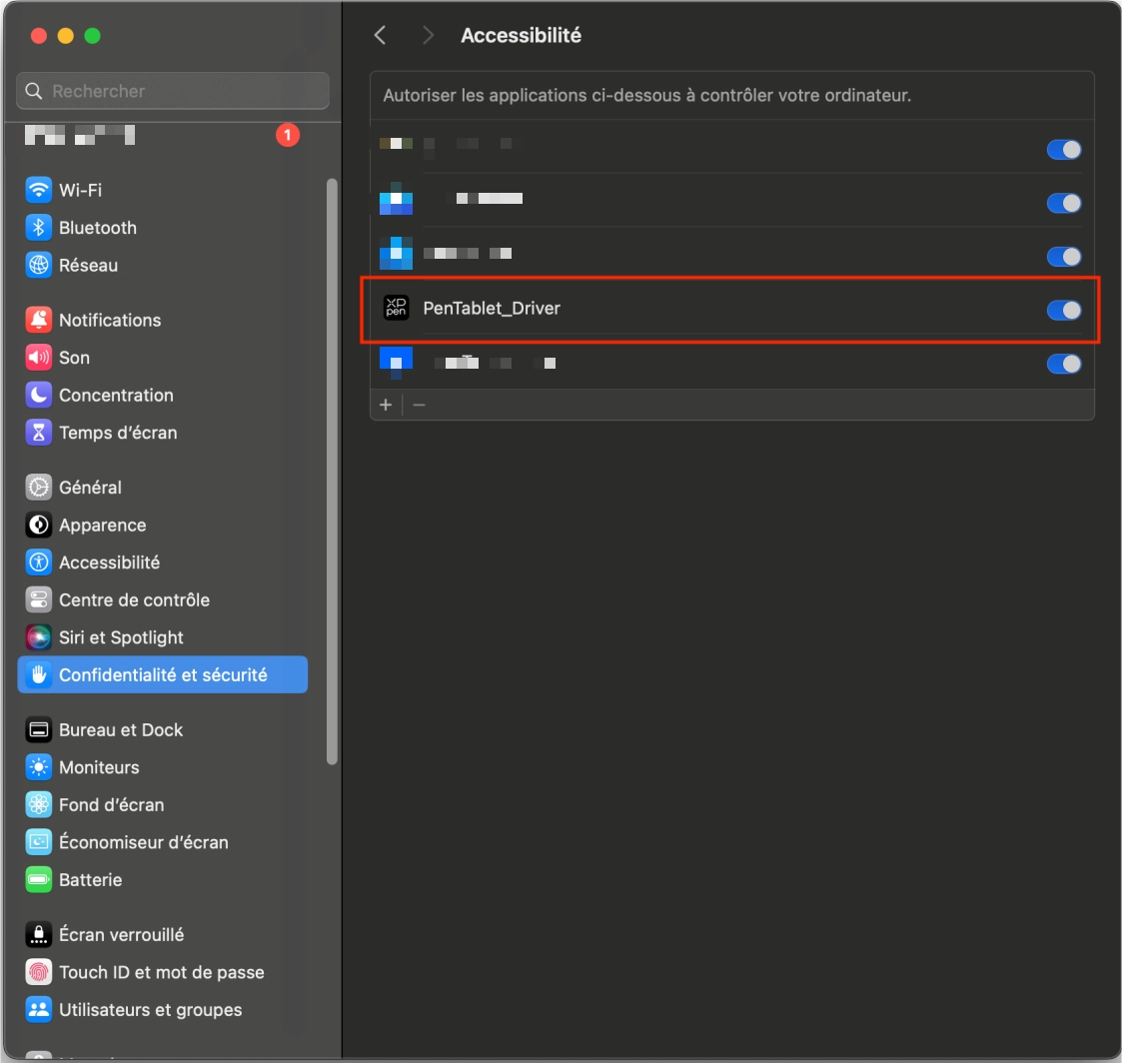
Task: Click the Wi-Fi icon in sidebar
Action: [38, 190]
